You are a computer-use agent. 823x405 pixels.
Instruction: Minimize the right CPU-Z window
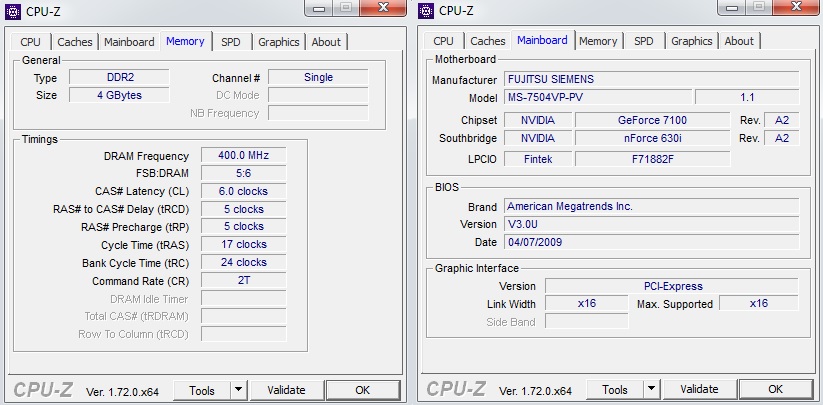[x=734, y=8]
